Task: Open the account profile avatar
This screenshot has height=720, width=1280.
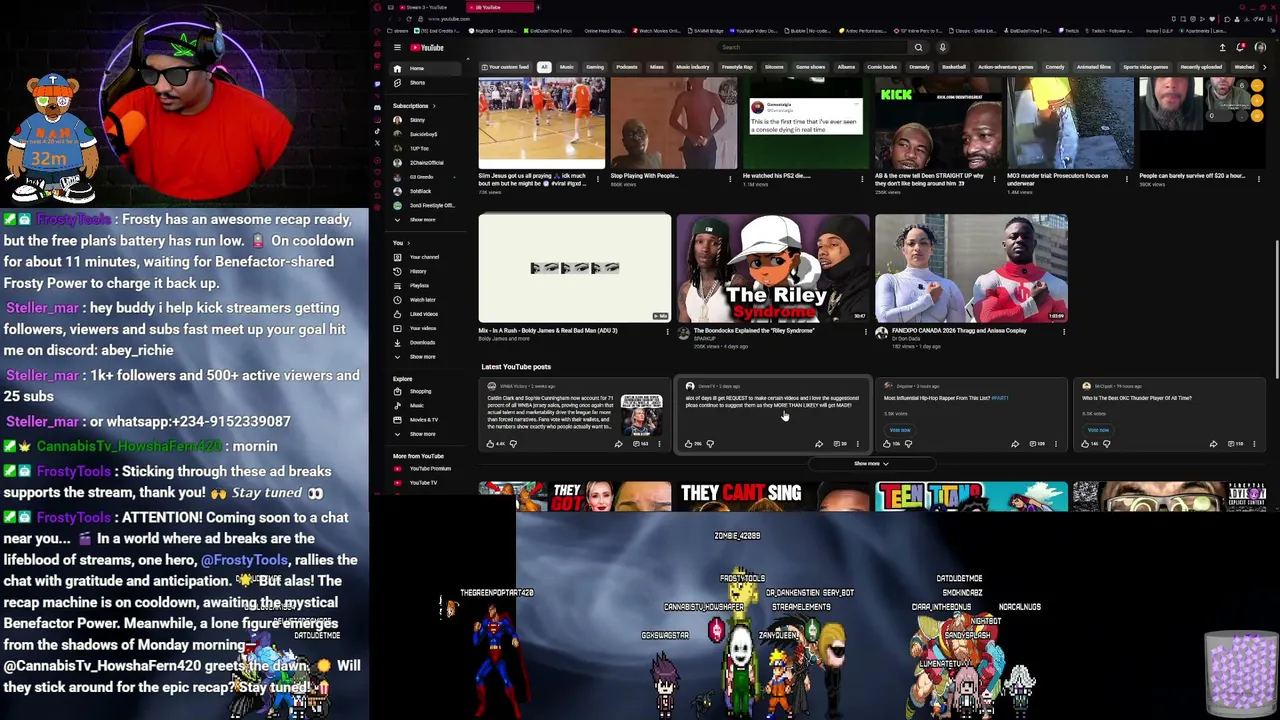Action: click(1260, 47)
